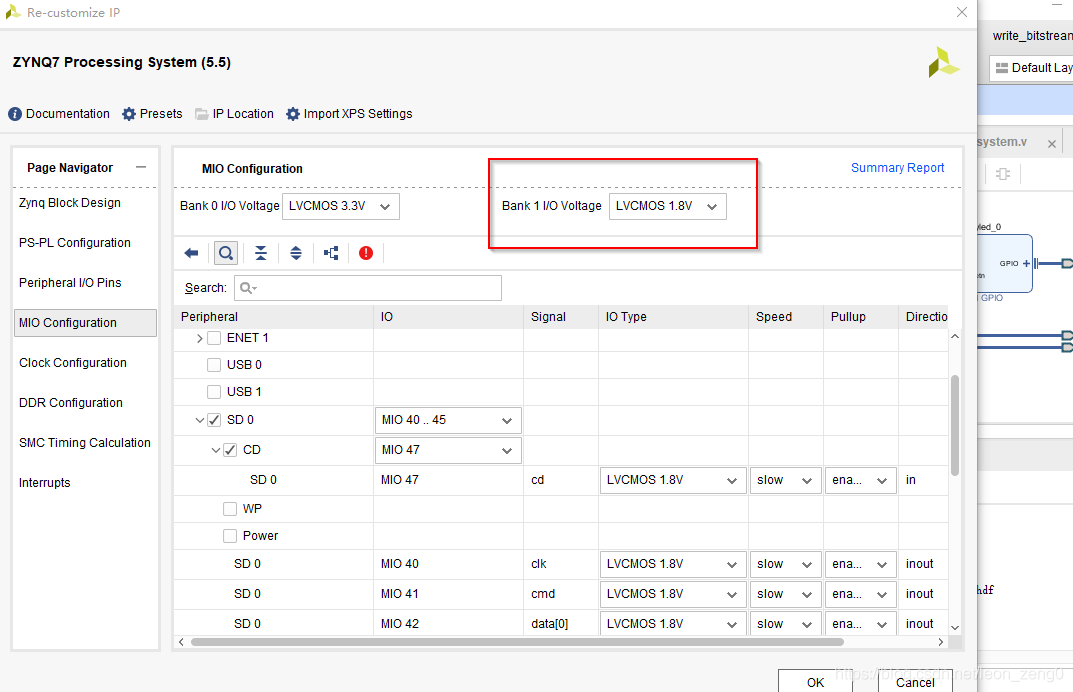This screenshot has height=692, width=1073.
Task: Click the collapse all toolbar icon
Action: [261, 253]
